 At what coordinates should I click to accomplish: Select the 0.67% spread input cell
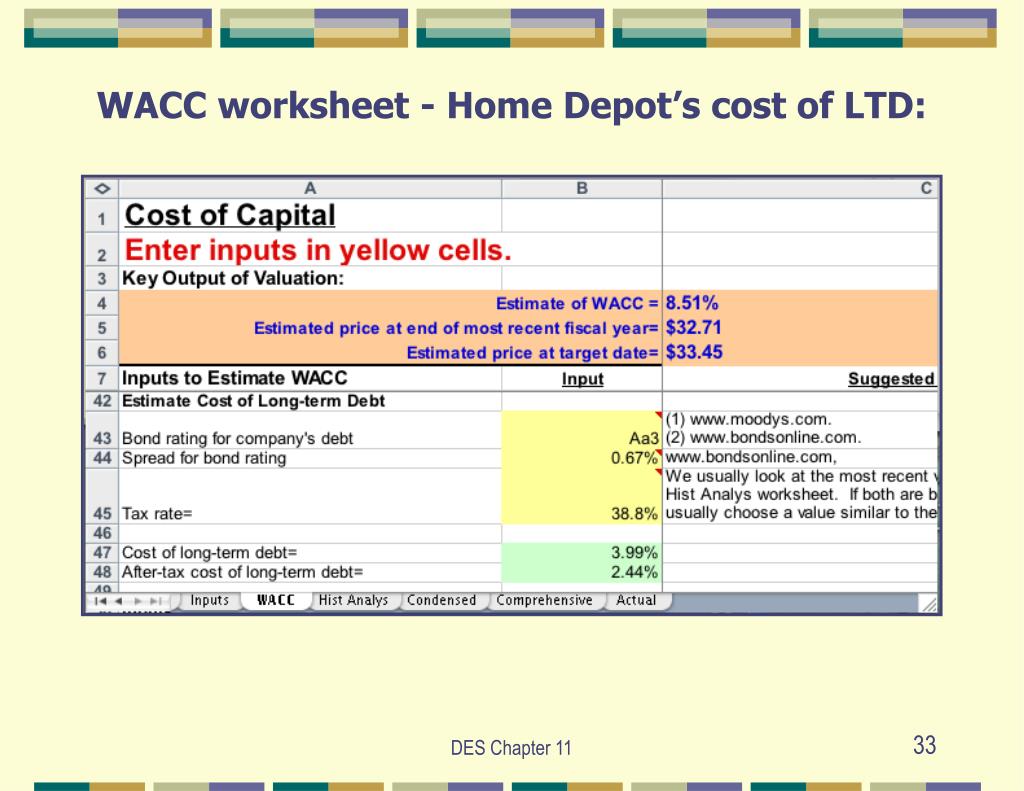(582, 458)
